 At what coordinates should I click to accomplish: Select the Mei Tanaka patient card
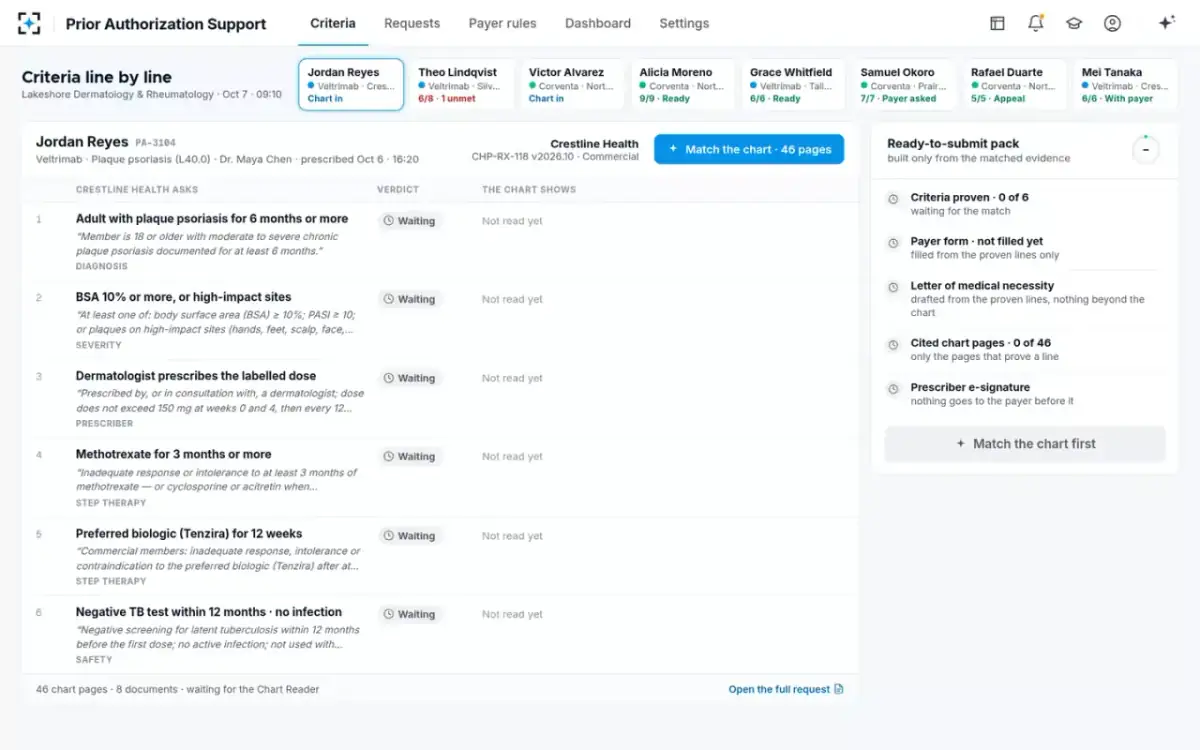[1125, 84]
